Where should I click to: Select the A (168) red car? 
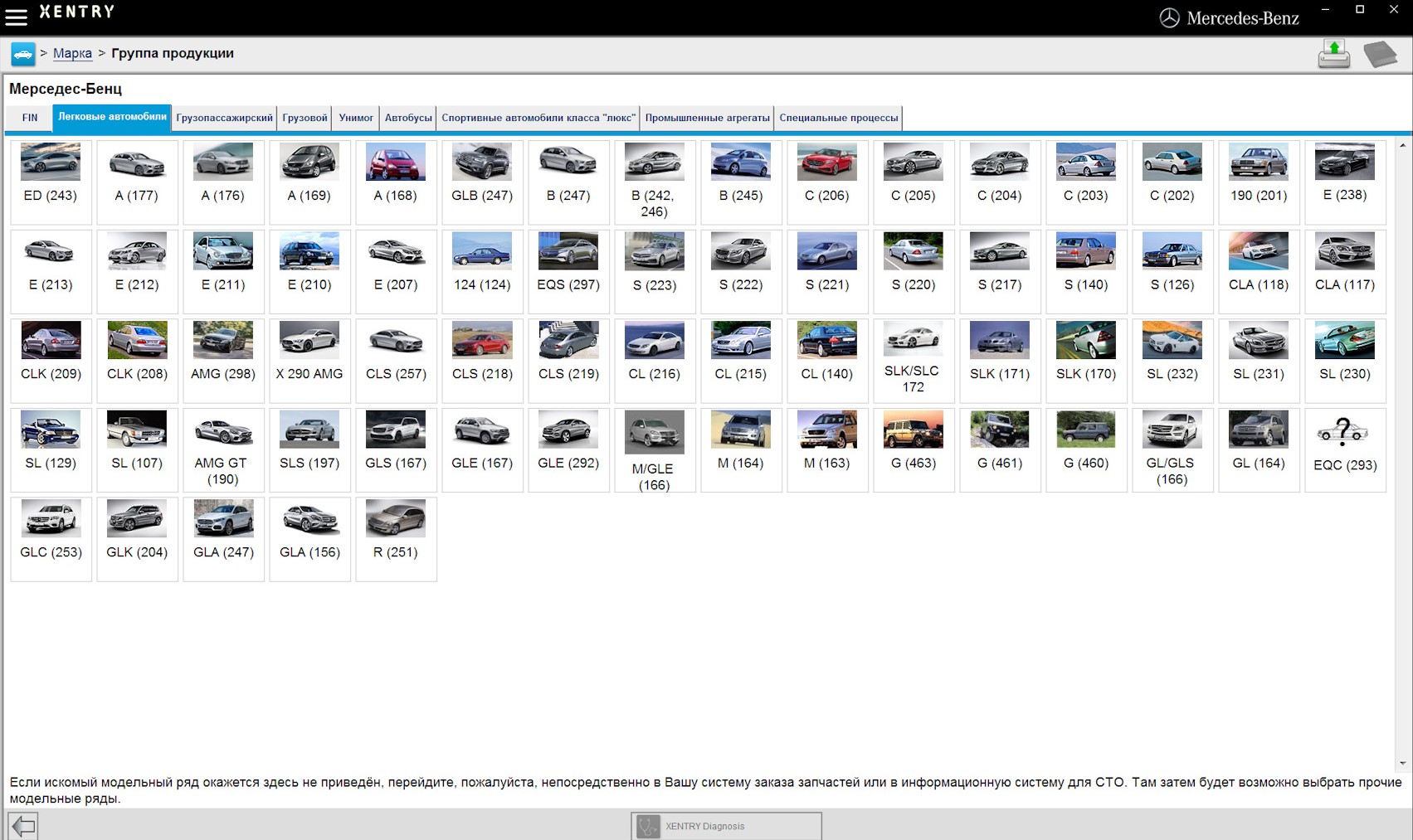[x=396, y=182]
